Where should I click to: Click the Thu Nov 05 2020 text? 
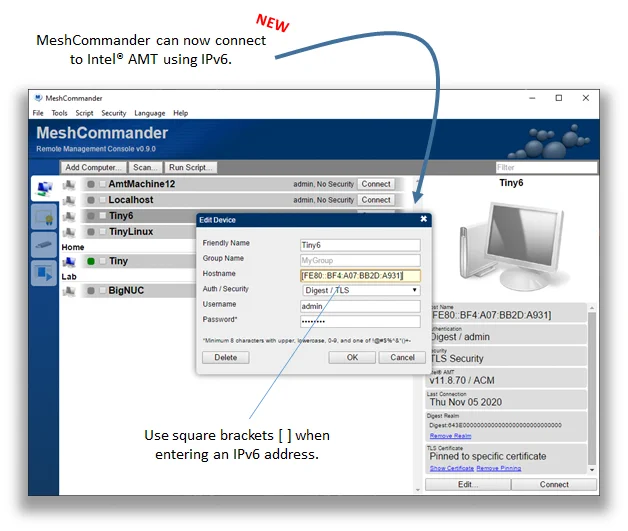pyautogui.click(x=465, y=402)
